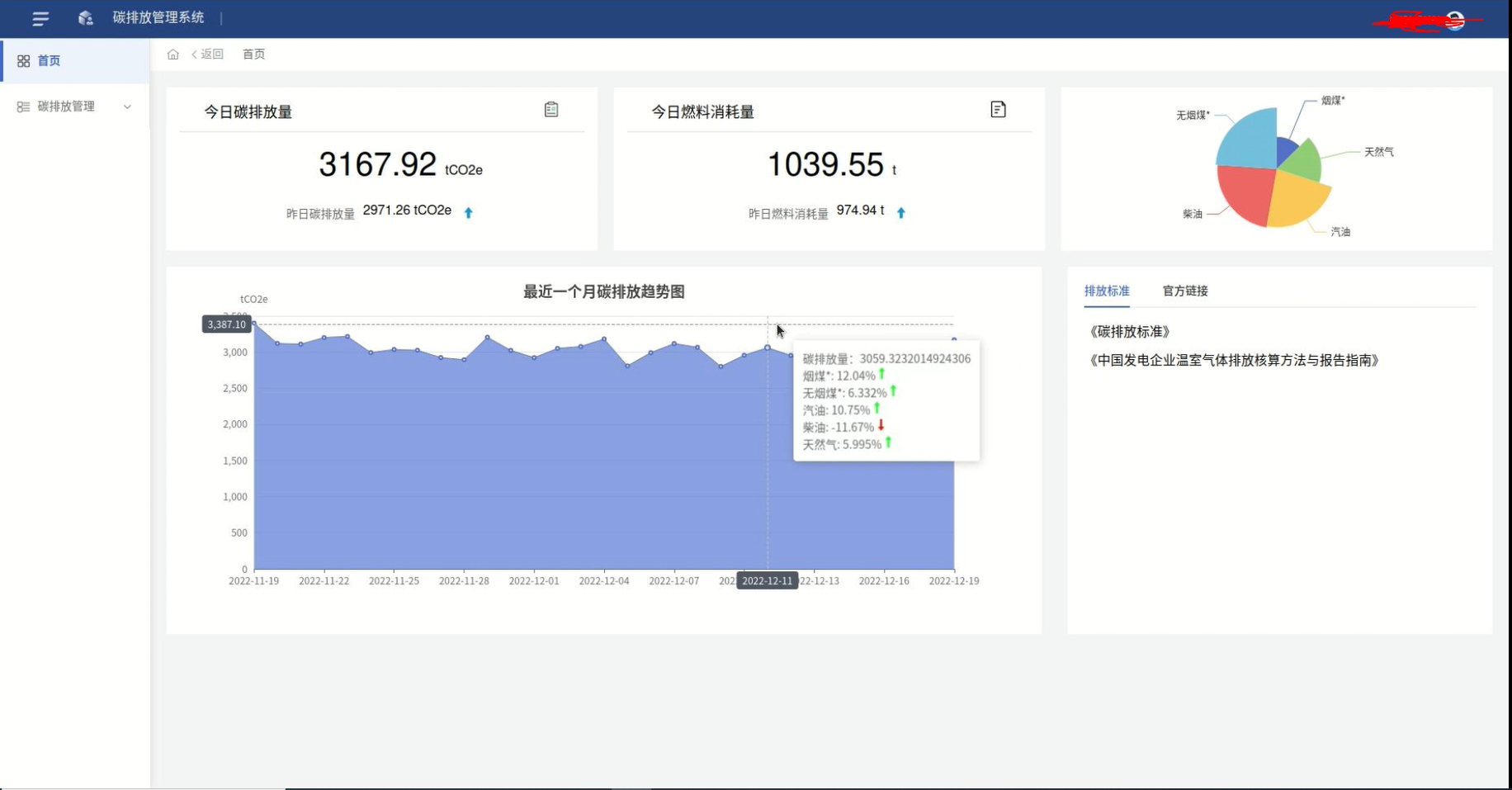Collapse sidebar using the hamburger menu icon
1512x790 pixels.
(40, 18)
